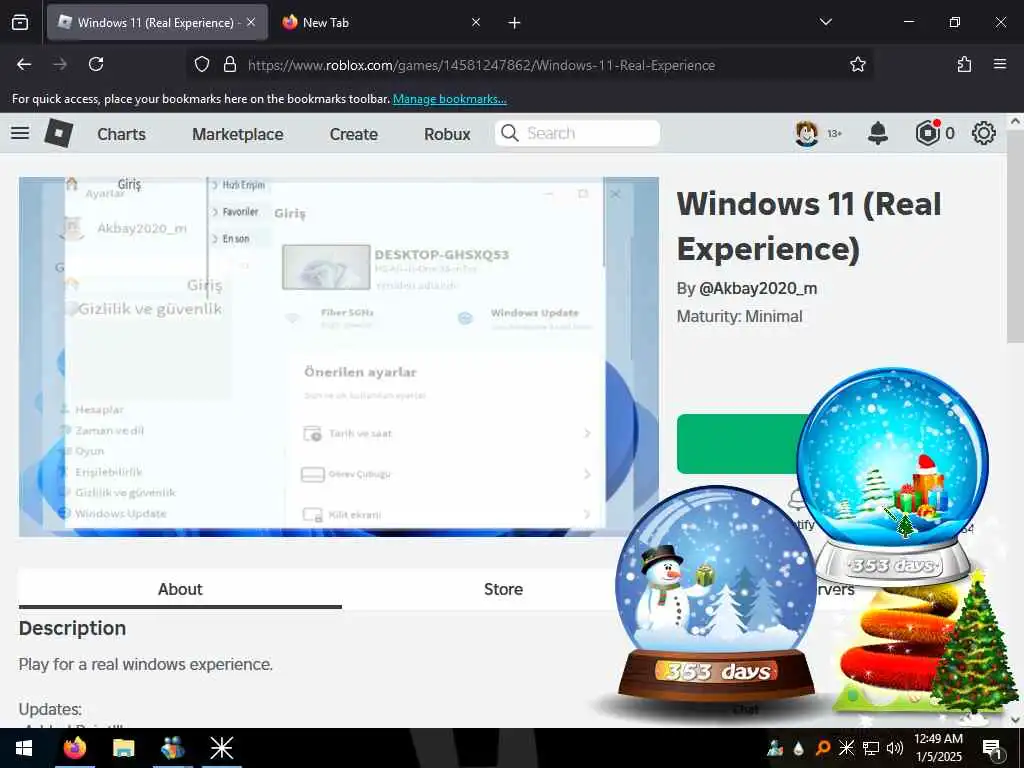Open the volume tray icon

(895, 748)
